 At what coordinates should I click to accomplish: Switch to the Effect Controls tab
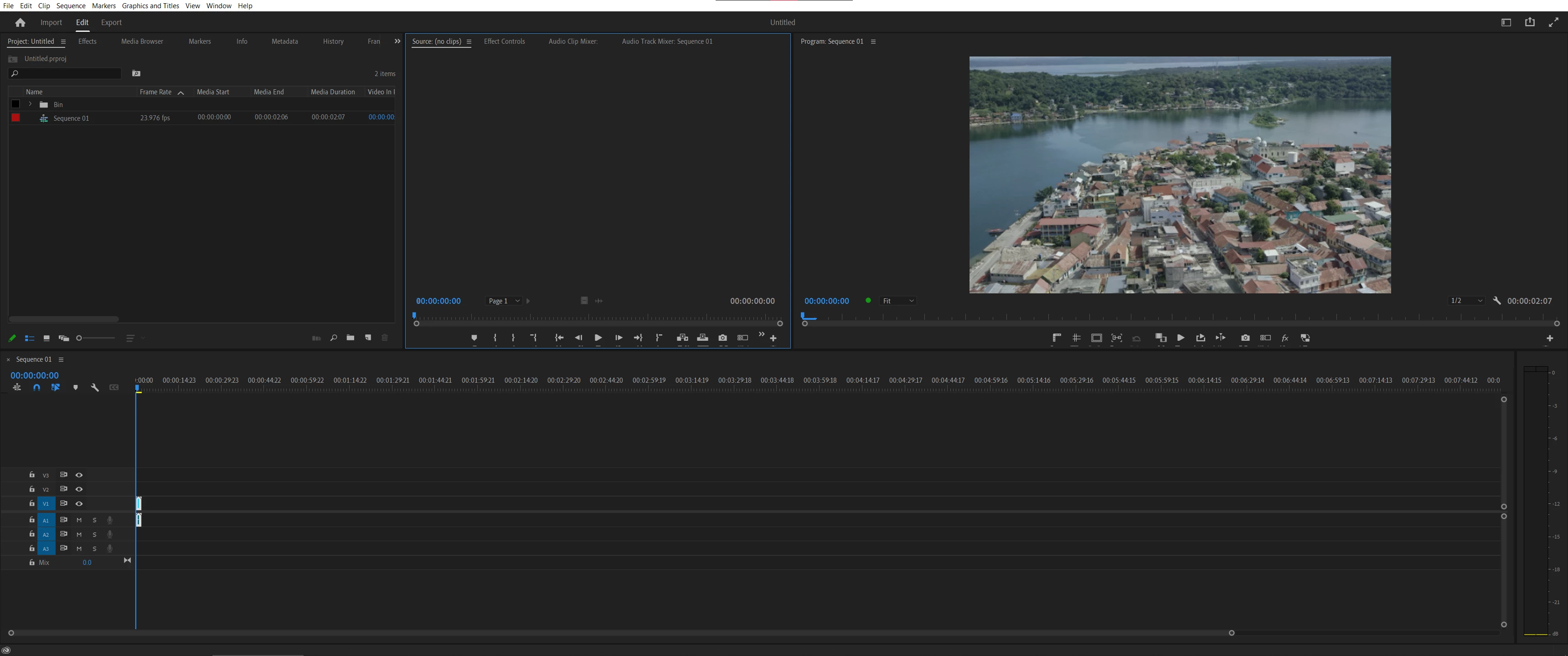coord(504,41)
